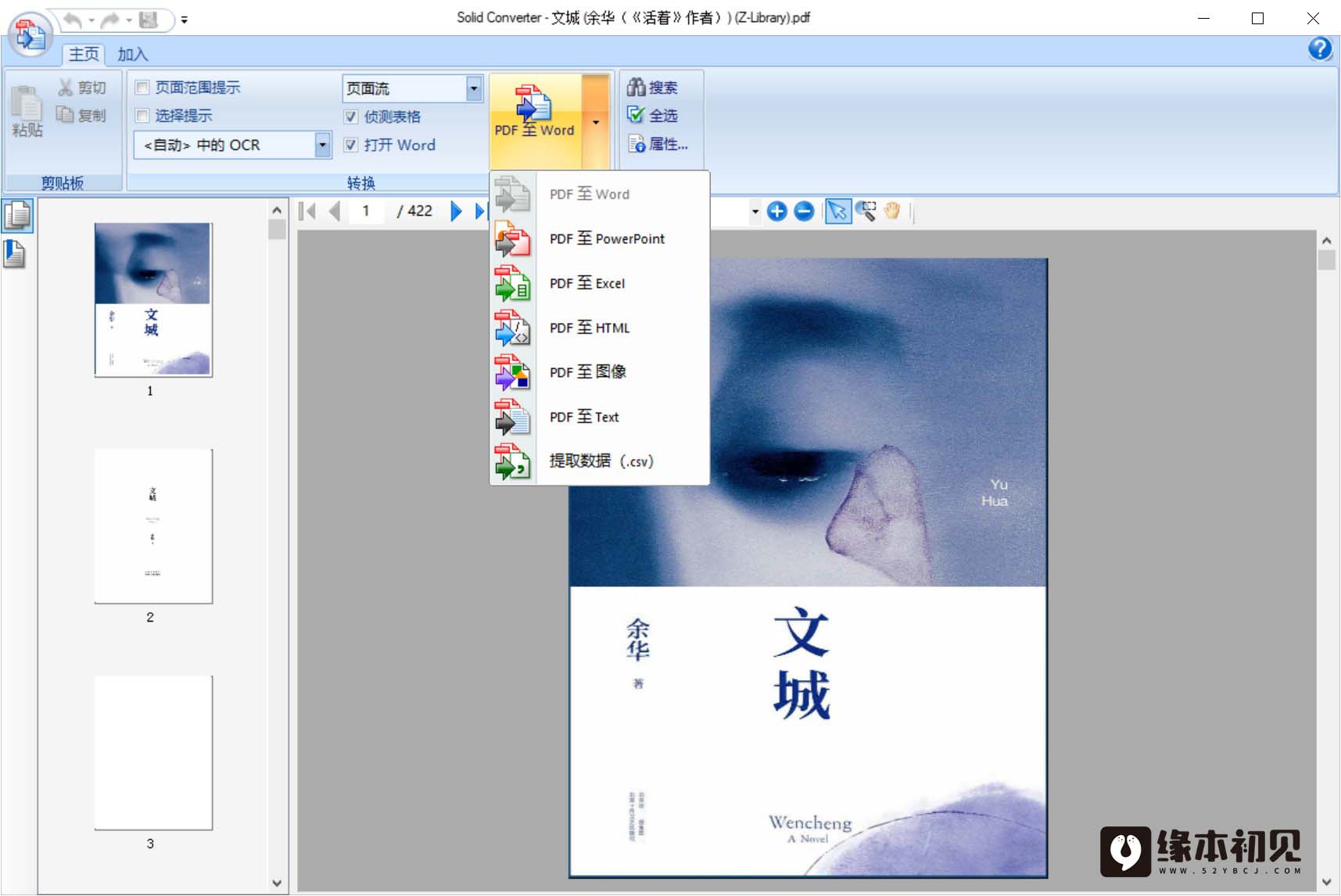Select PDF 至 Word in the dropdown menu
1341x896 pixels.
(600, 194)
